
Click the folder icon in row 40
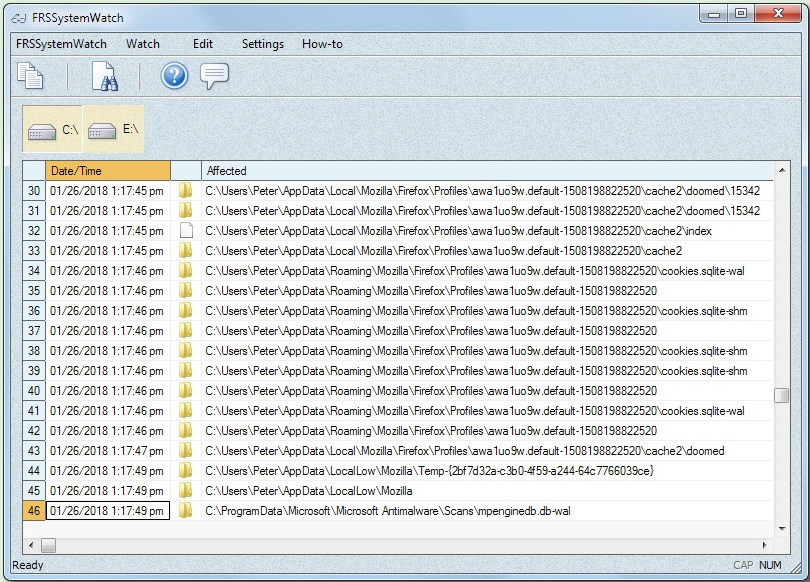click(186, 390)
